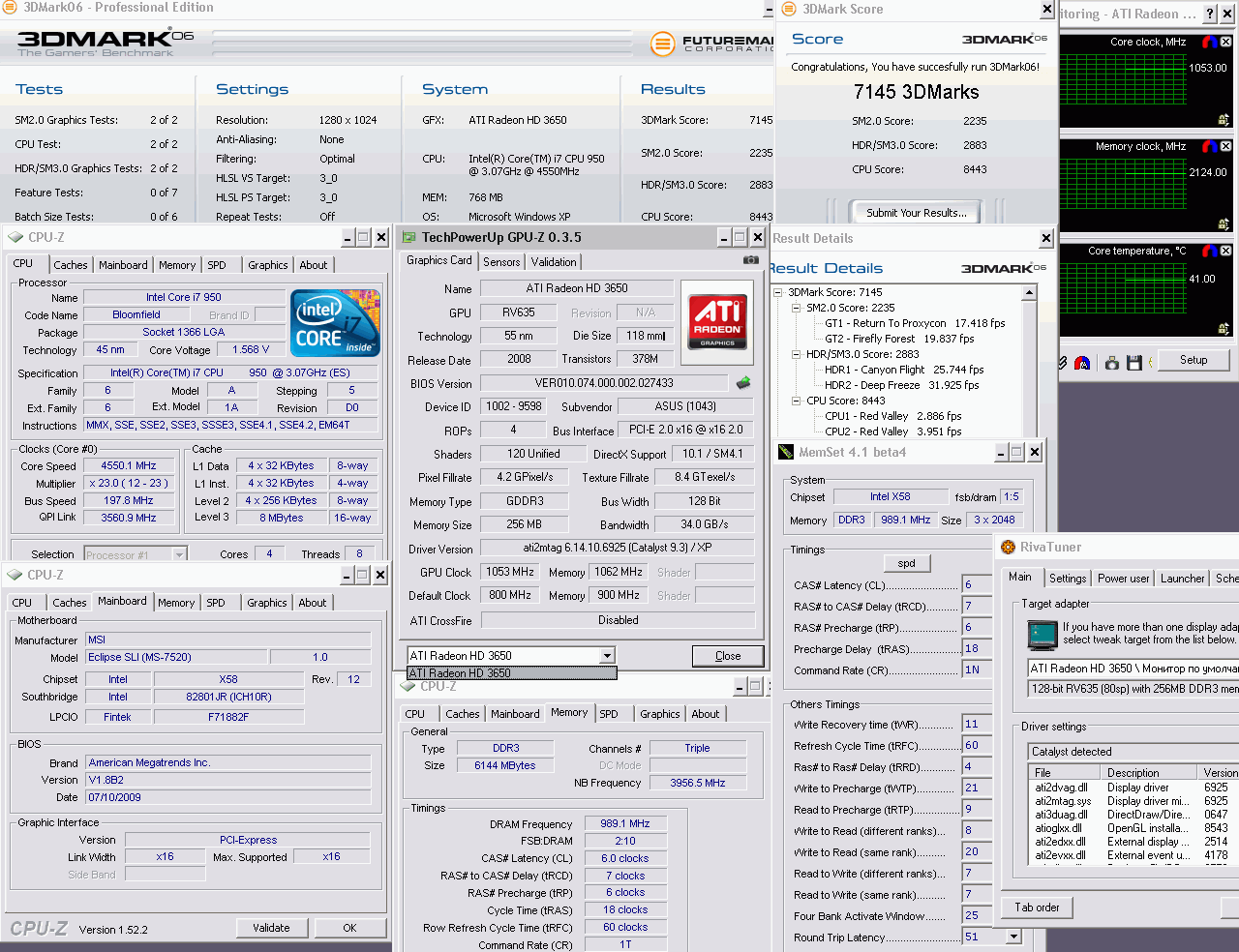This screenshot has width=1239, height=952.
Task: Click Tab order button in RivaTuner
Action: (1037, 907)
